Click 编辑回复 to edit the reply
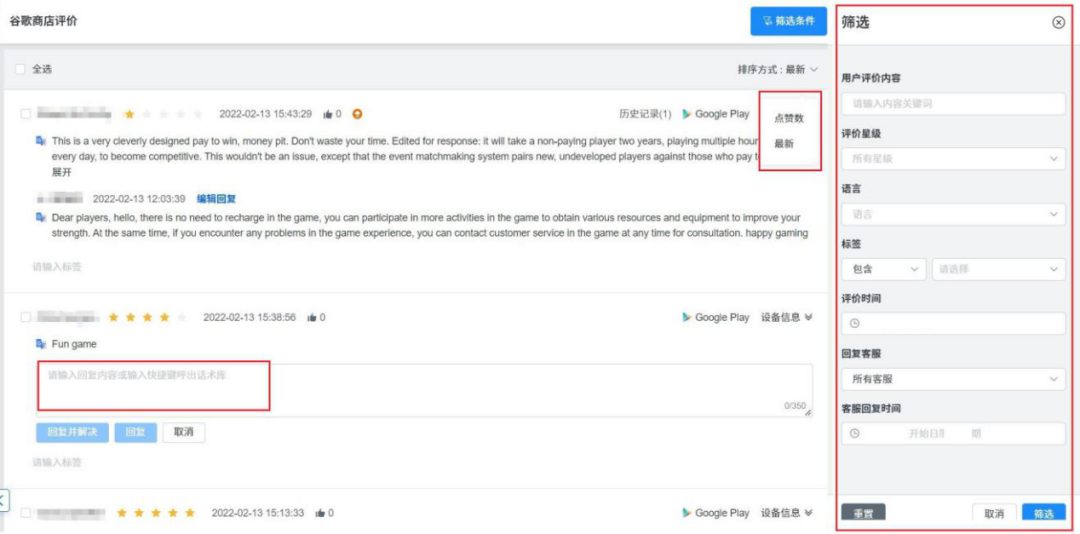The width and height of the screenshot is (1080, 534). (x=216, y=198)
